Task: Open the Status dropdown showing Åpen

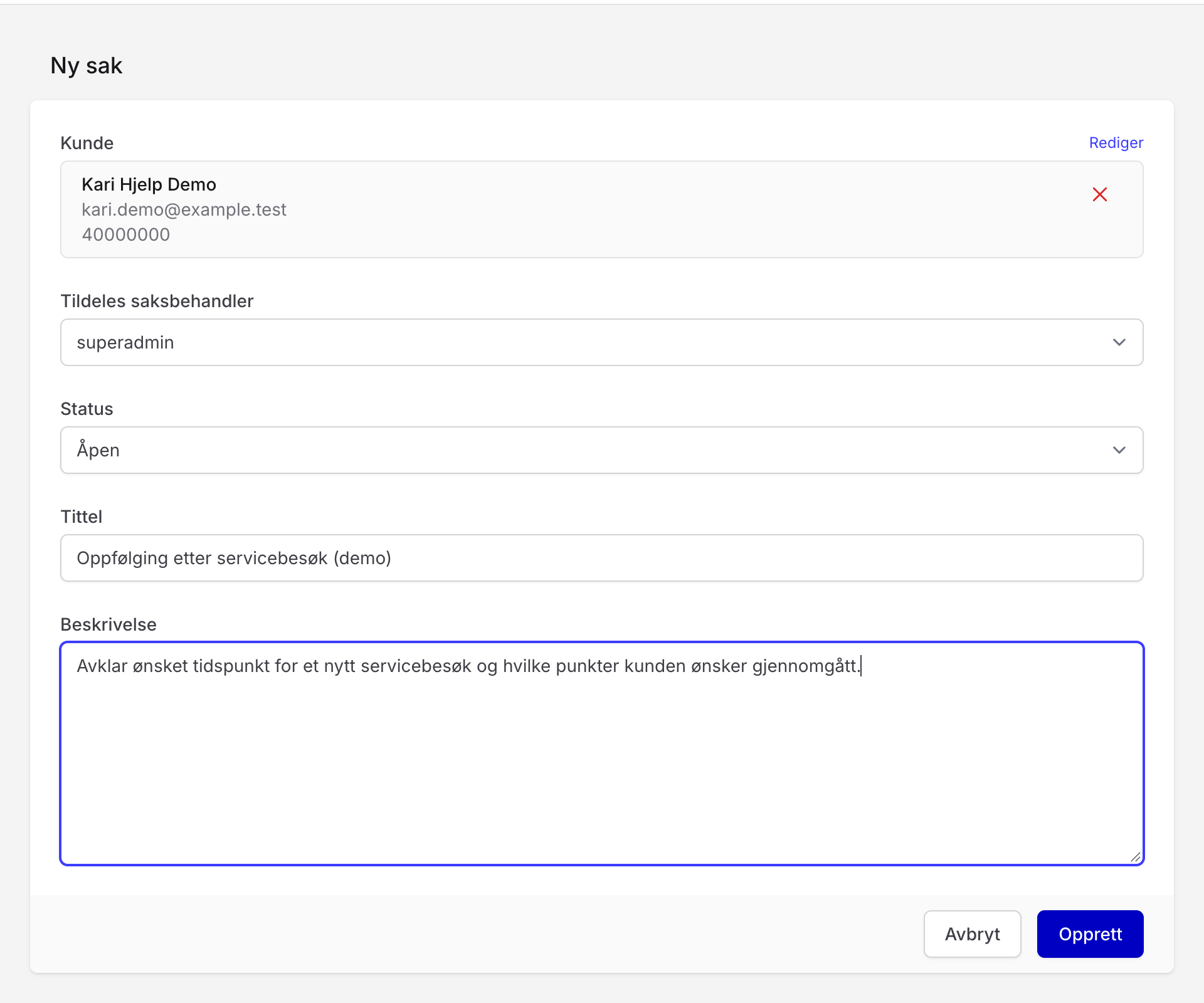Action: 602,450
